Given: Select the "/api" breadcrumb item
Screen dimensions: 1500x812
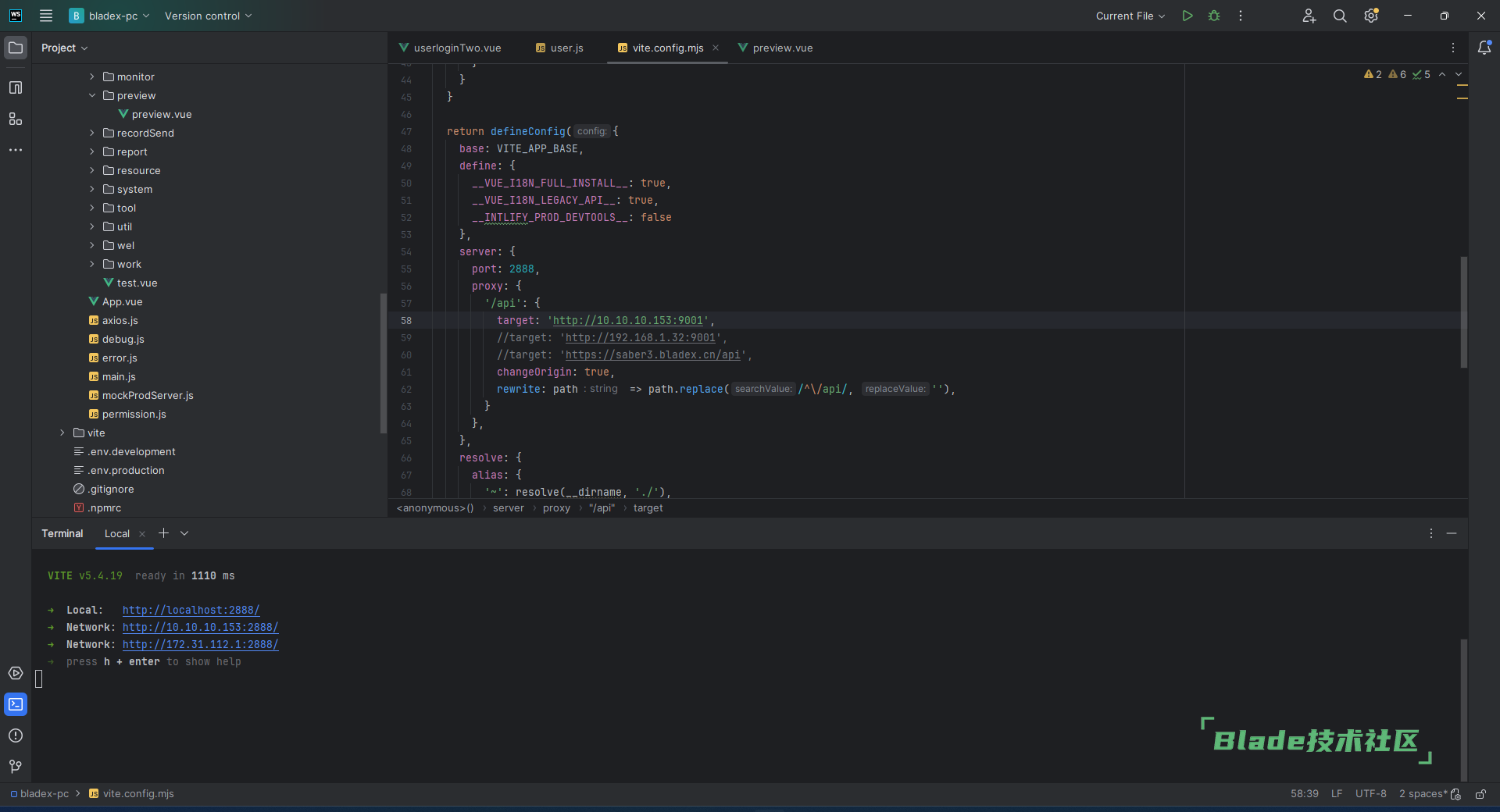Looking at the screenshot, I should (x=602, y=508).
